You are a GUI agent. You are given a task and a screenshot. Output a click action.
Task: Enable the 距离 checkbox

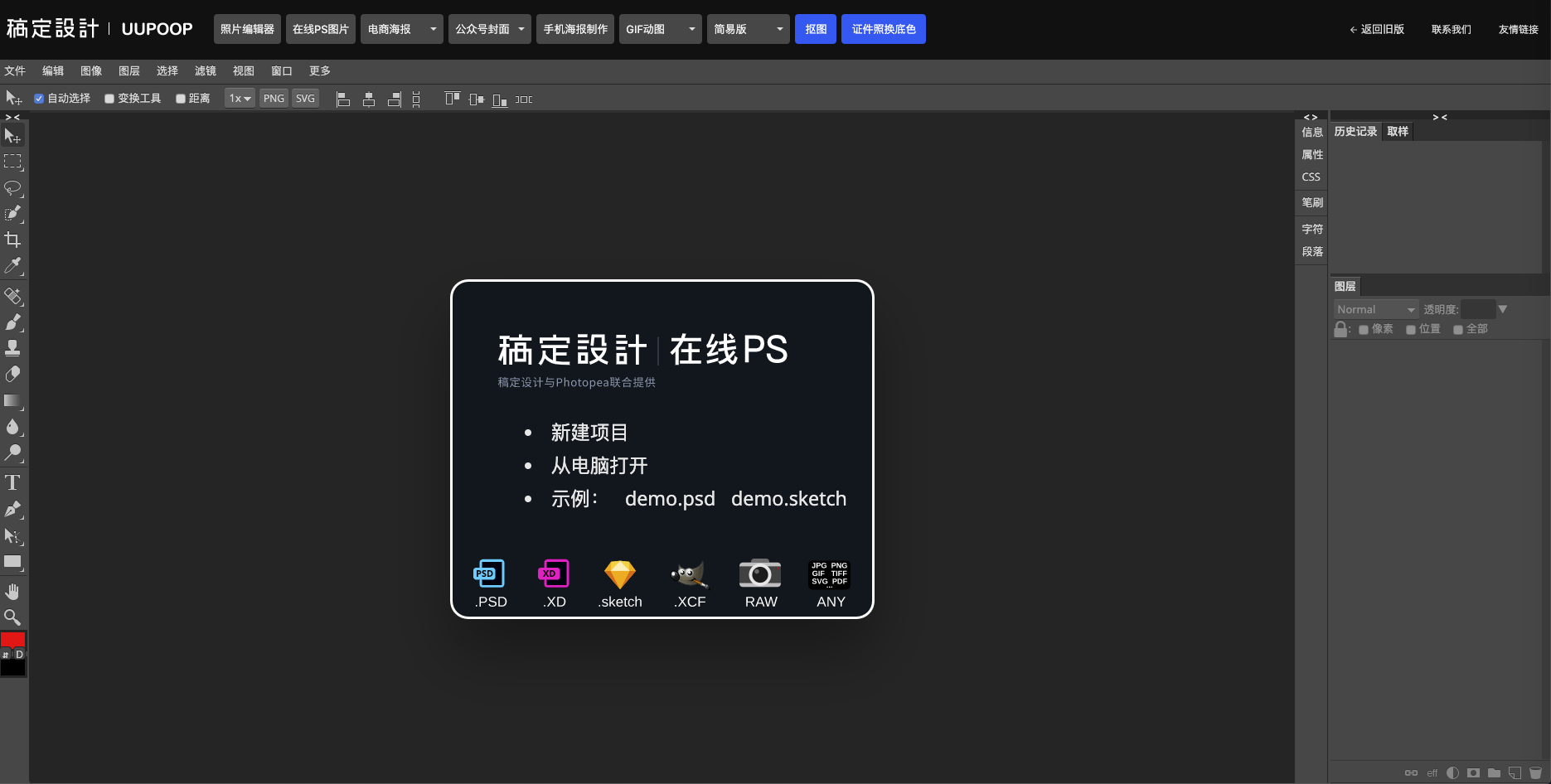[181, 99]
